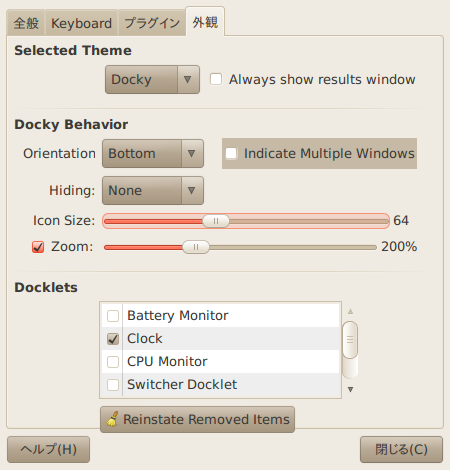Open the Hiding None dropdown
The image size is (450, 470).
153,190
